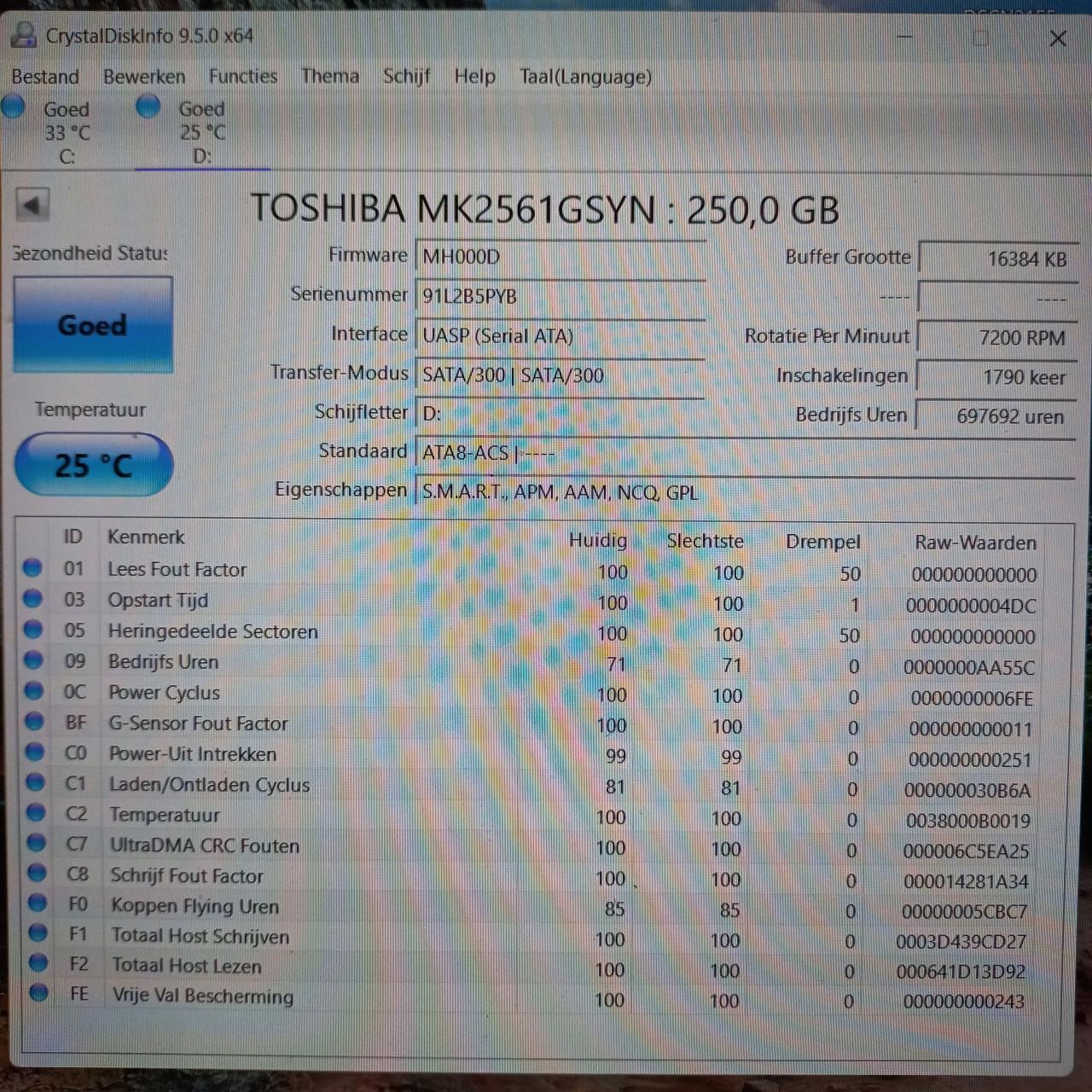Click the Kenmerk column header
Image resolution: width=1092 pixels, height=1092 pixels.
pos(146,537)
